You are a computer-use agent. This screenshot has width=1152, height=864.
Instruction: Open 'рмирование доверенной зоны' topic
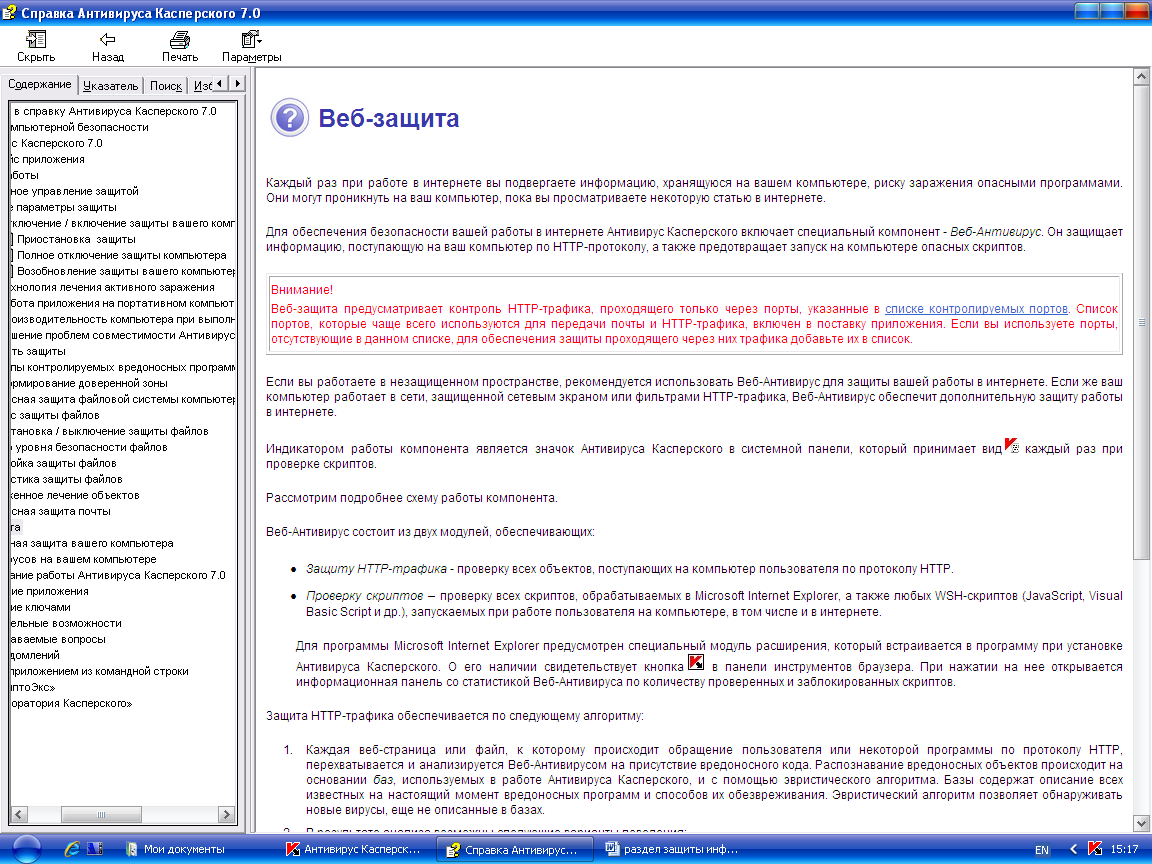tap(90, 384)
